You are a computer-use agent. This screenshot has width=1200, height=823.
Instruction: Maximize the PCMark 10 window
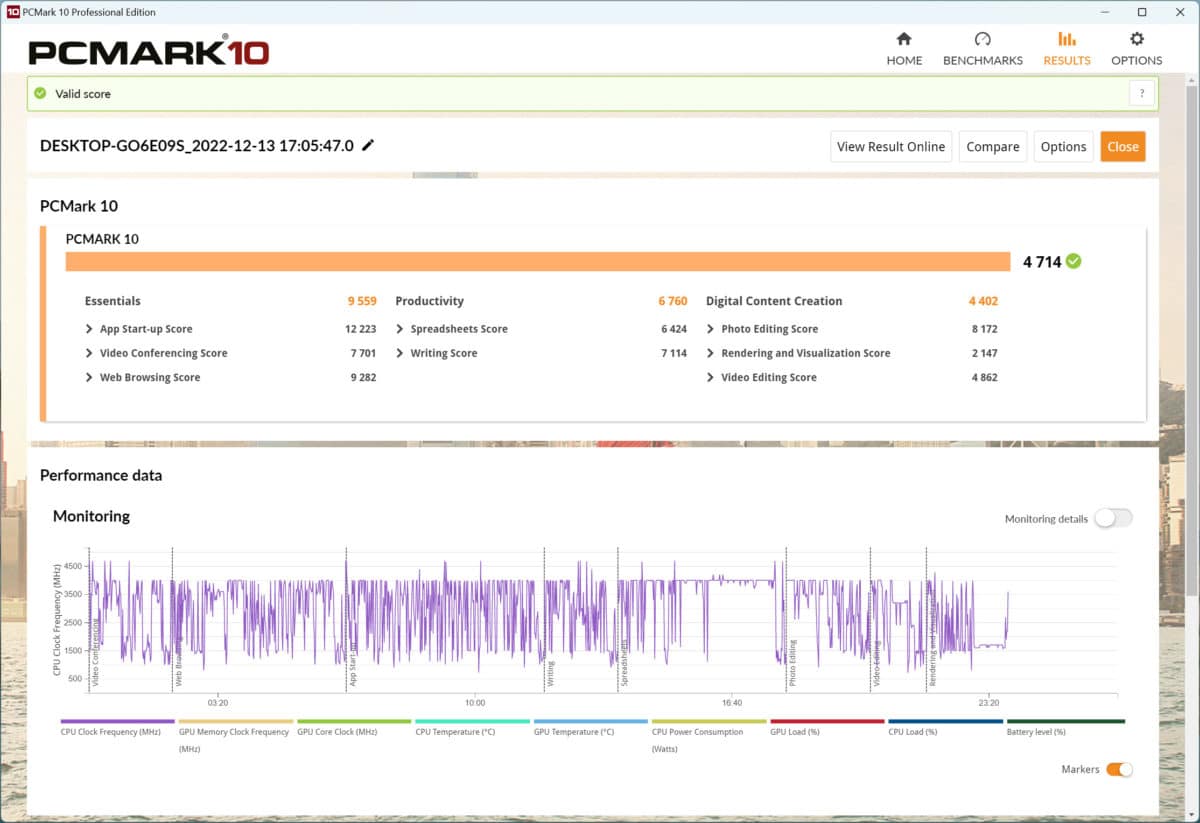(1142, 12)
